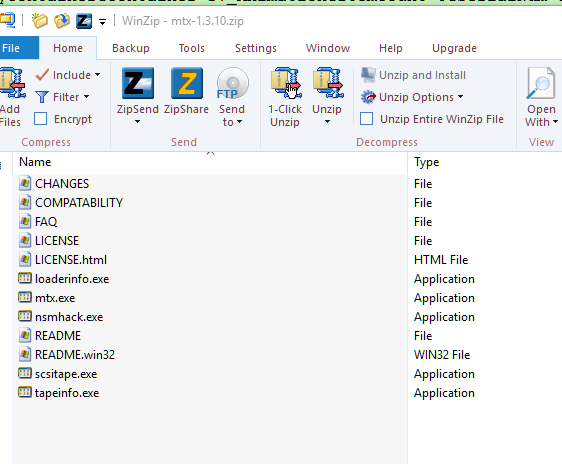The height and width of the screenshot is (464, 562).
Task: Open the File menu tab
Action: [18, 48]
